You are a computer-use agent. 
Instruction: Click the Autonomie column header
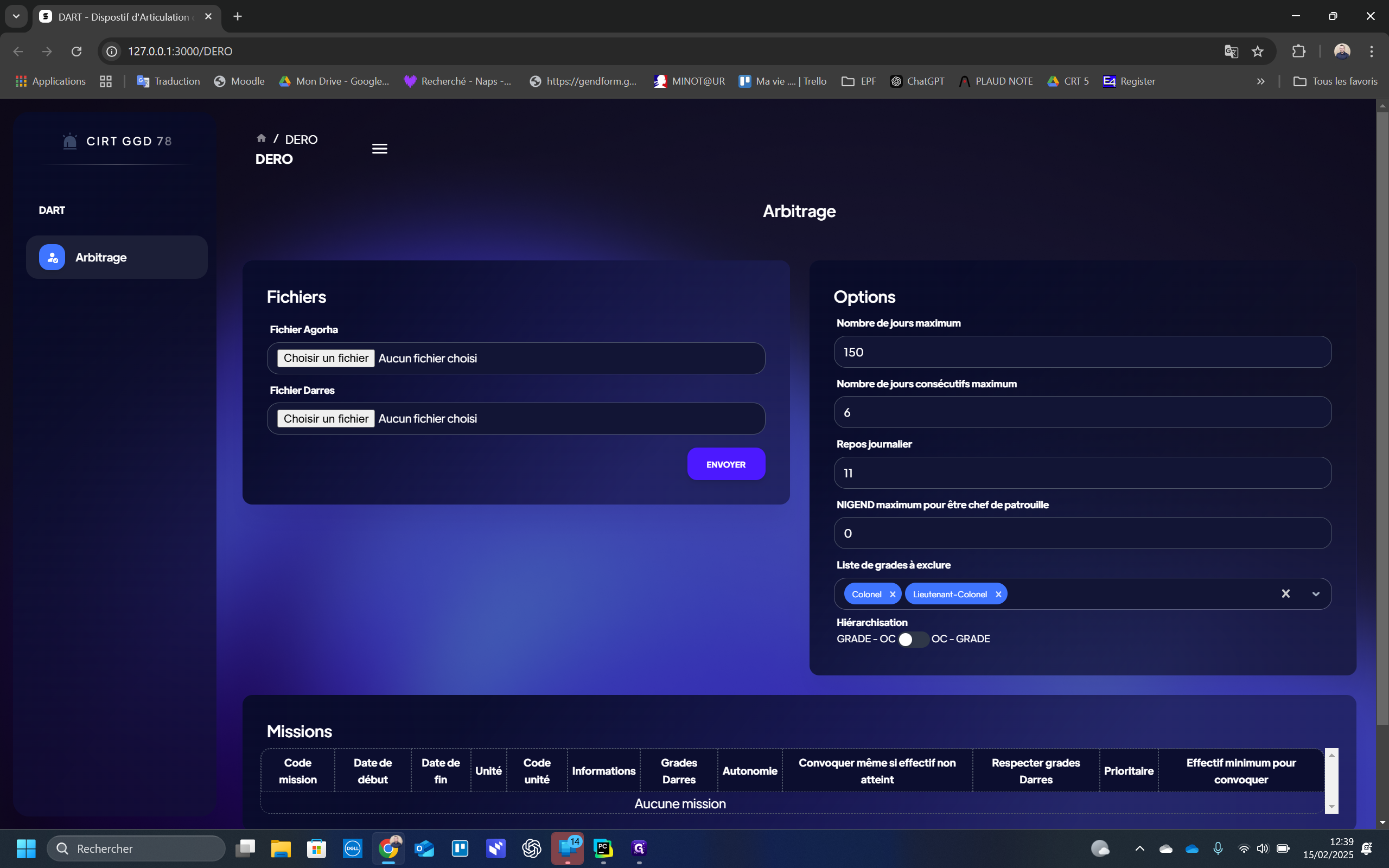click(x=750, y=771)
